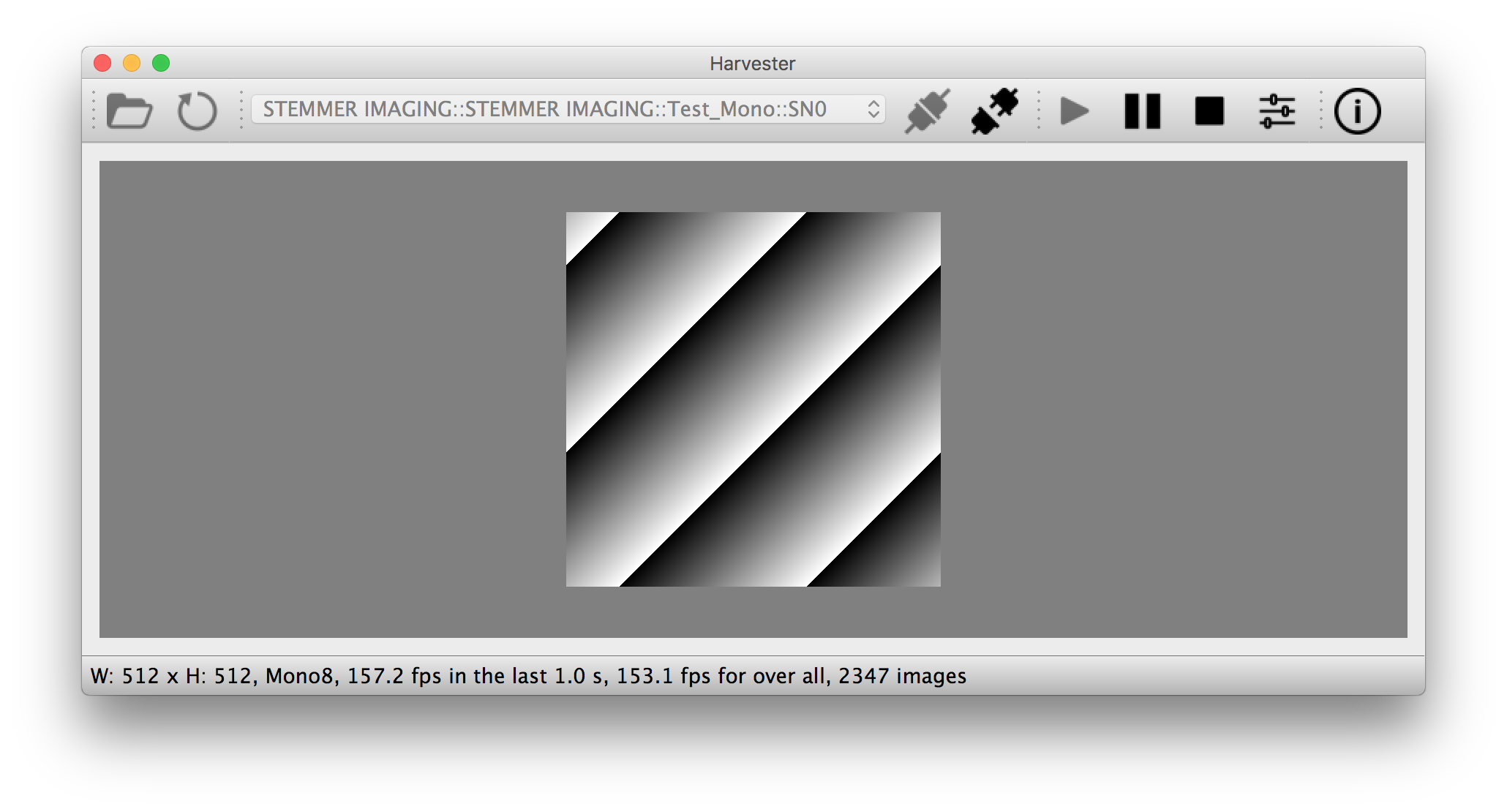Close the Harvester window

tap(102, 64)
